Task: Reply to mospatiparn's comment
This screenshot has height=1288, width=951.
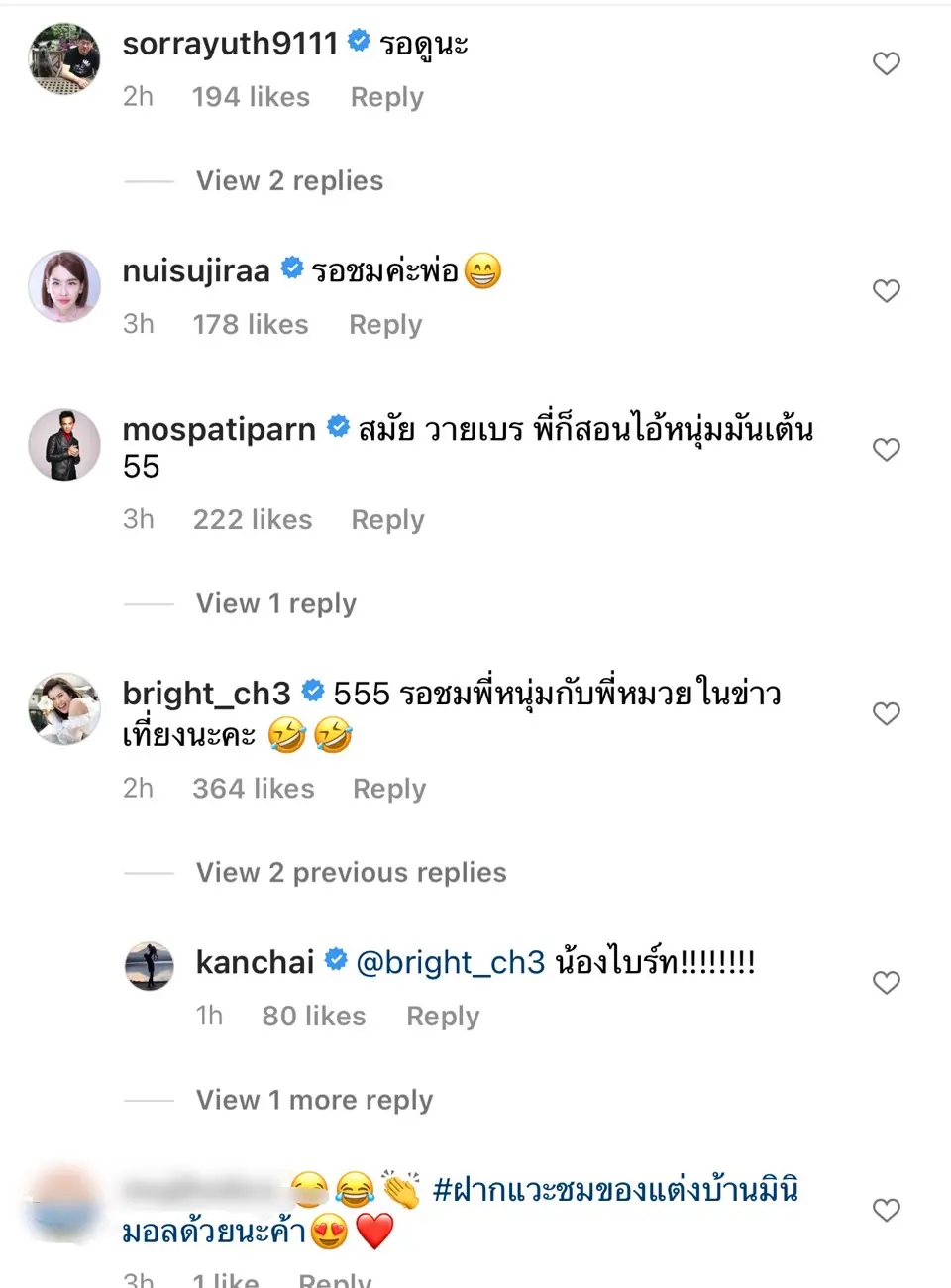Action: 387,520
